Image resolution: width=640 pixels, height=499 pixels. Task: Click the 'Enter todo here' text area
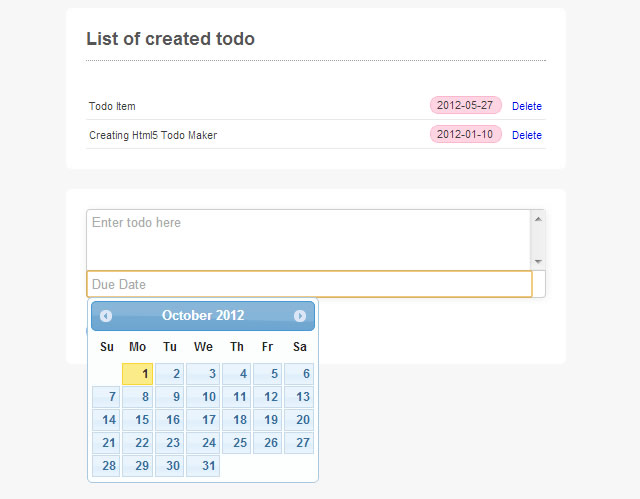pyautogui.click(x=308, y=238)
